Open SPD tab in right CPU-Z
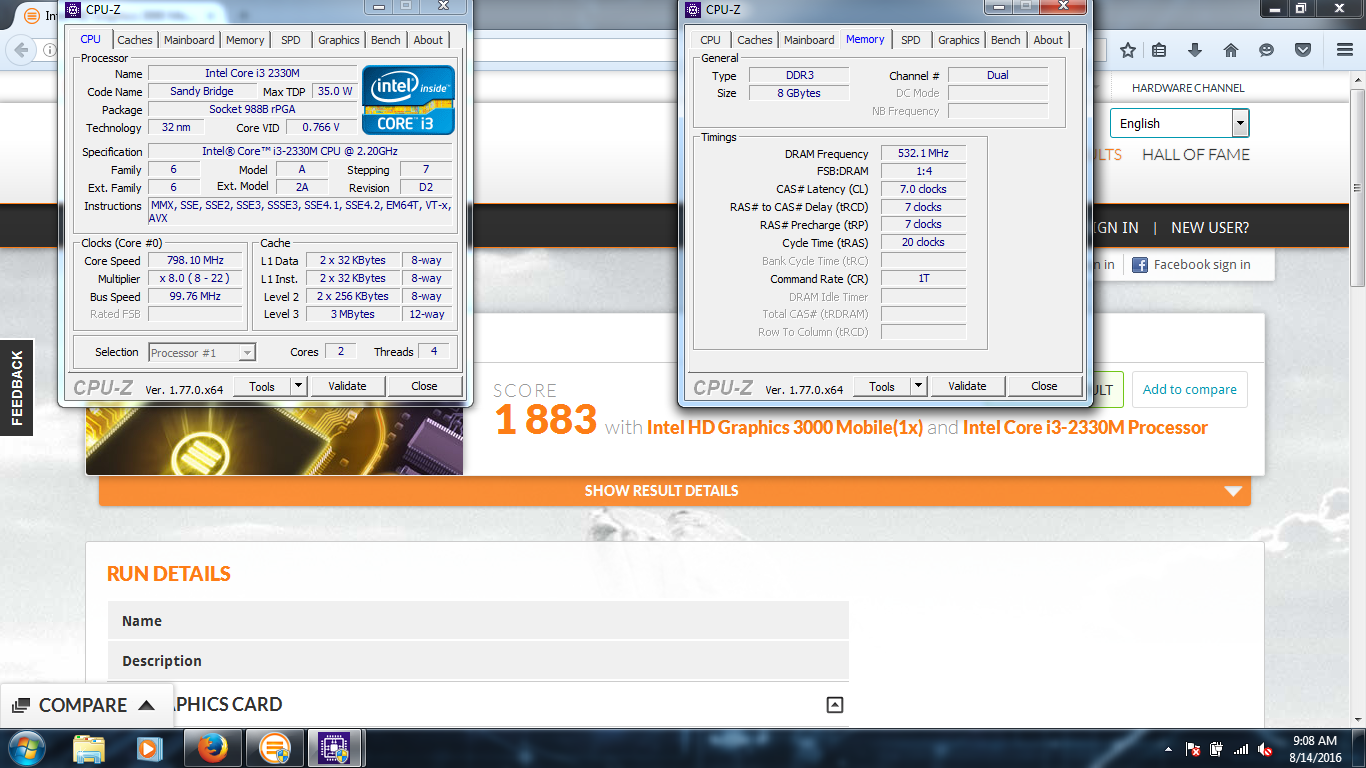 [x=910, y=40]
